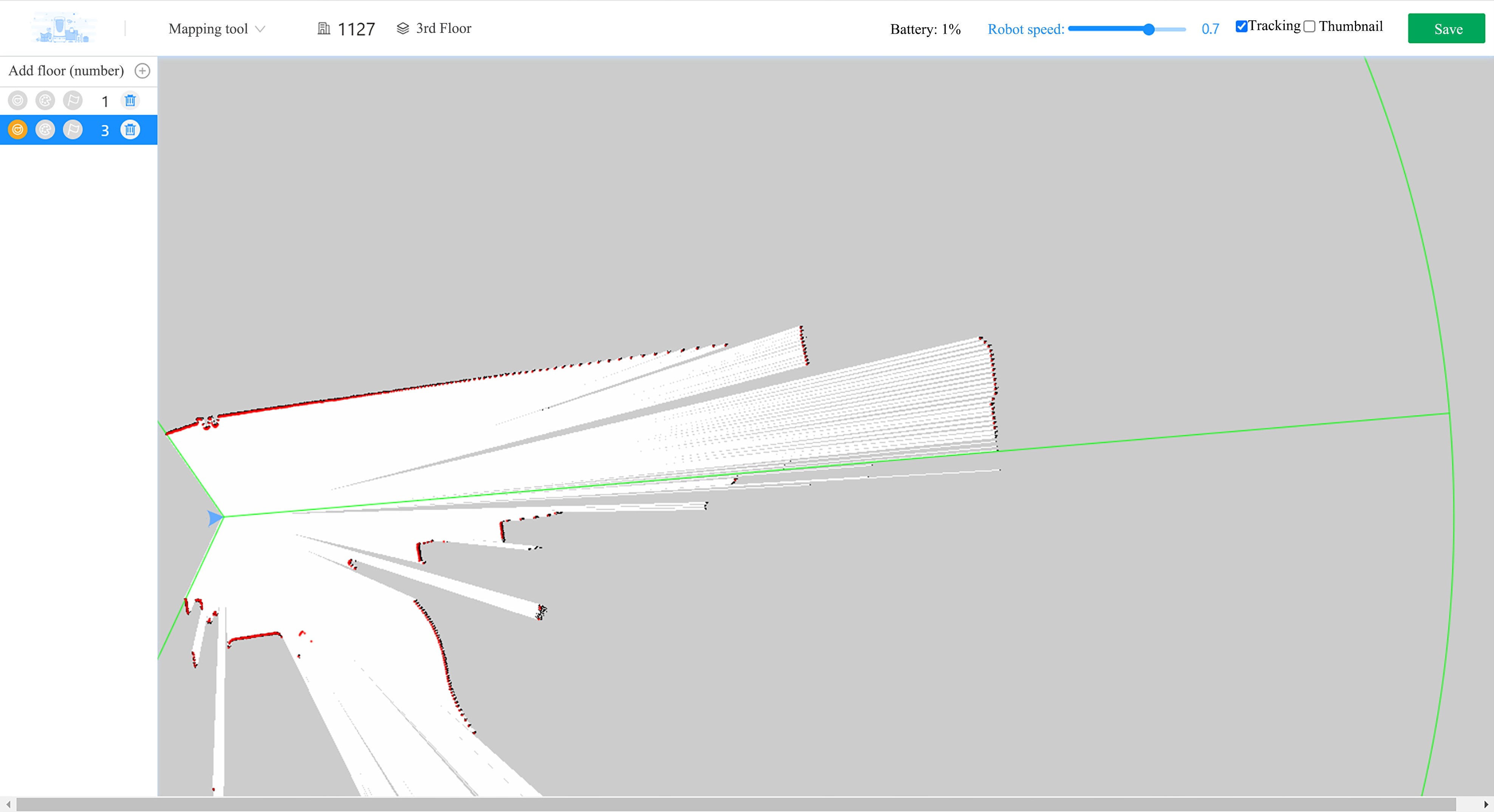This screenshot has width=1494, height=812.
Task: Click the gray robot icon on floor 1
Action: click(x=17, y=101)
